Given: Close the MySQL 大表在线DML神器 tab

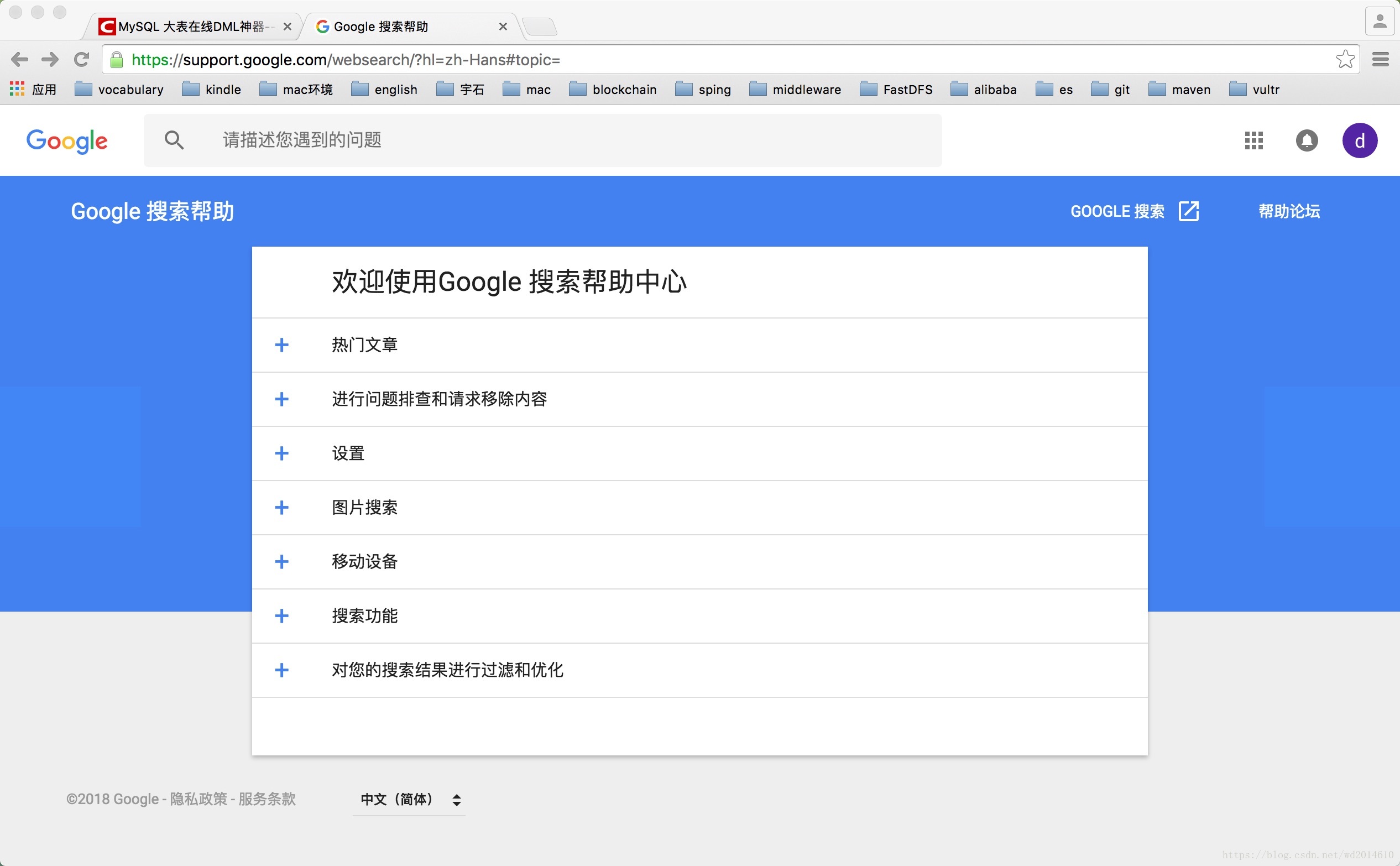Looking at the screenshot, I should (x=288, y=27).
